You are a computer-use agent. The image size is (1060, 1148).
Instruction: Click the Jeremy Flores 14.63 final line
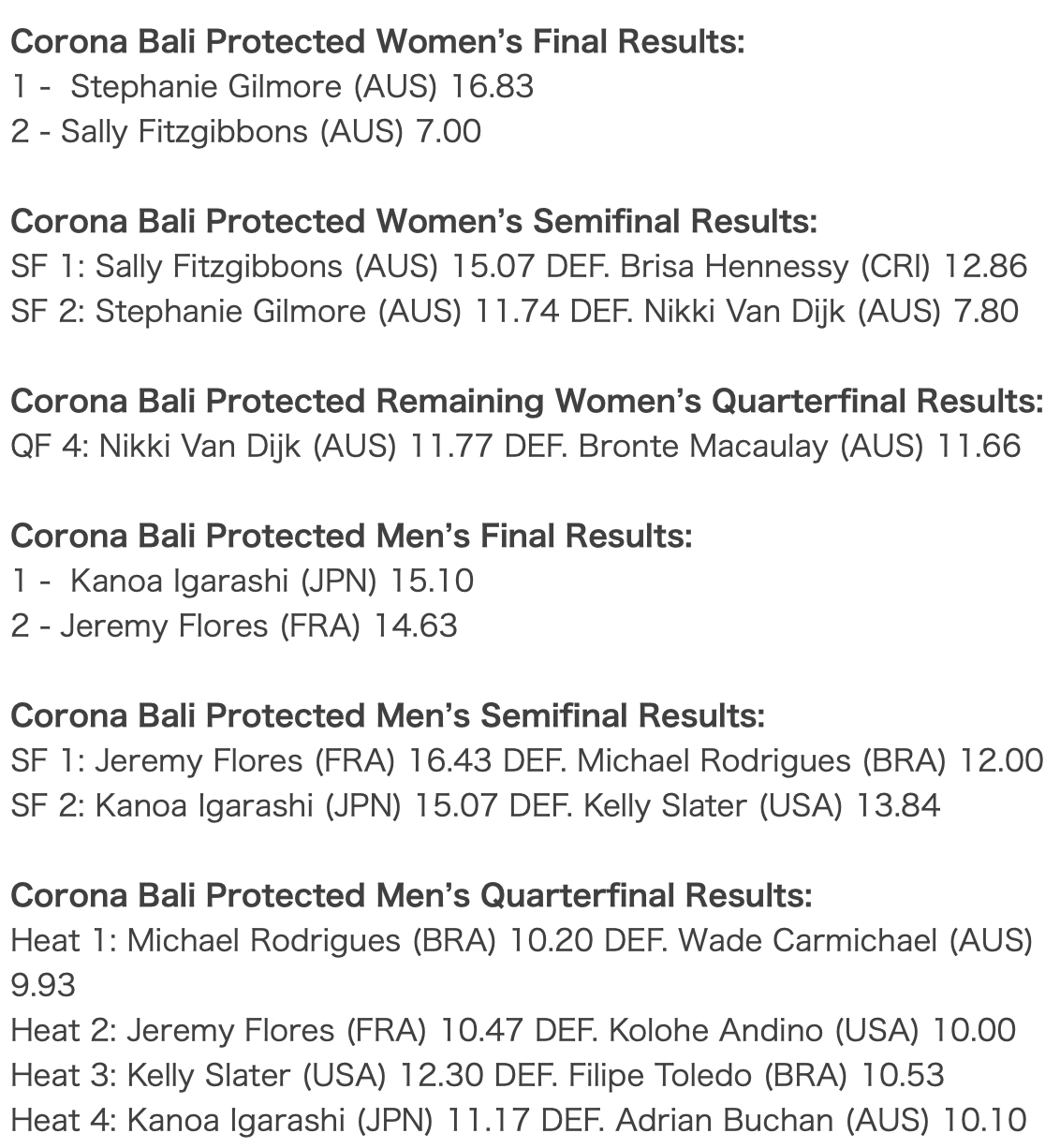[x=234, y=626]
